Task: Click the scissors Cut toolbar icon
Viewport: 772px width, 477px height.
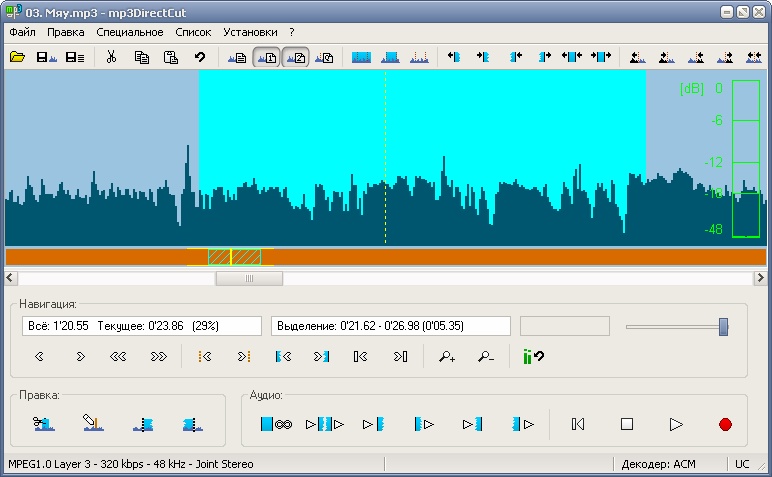Action: (x=111, y=58)
